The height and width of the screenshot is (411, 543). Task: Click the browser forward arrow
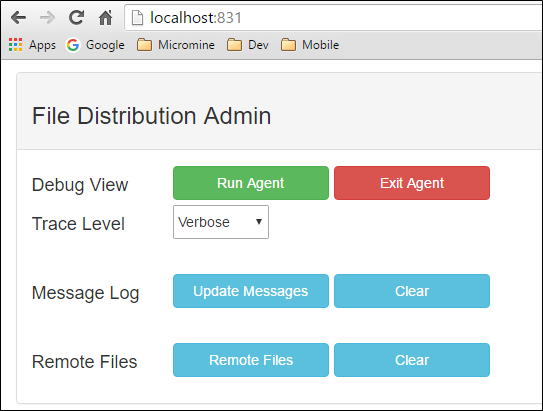[47, 17]
